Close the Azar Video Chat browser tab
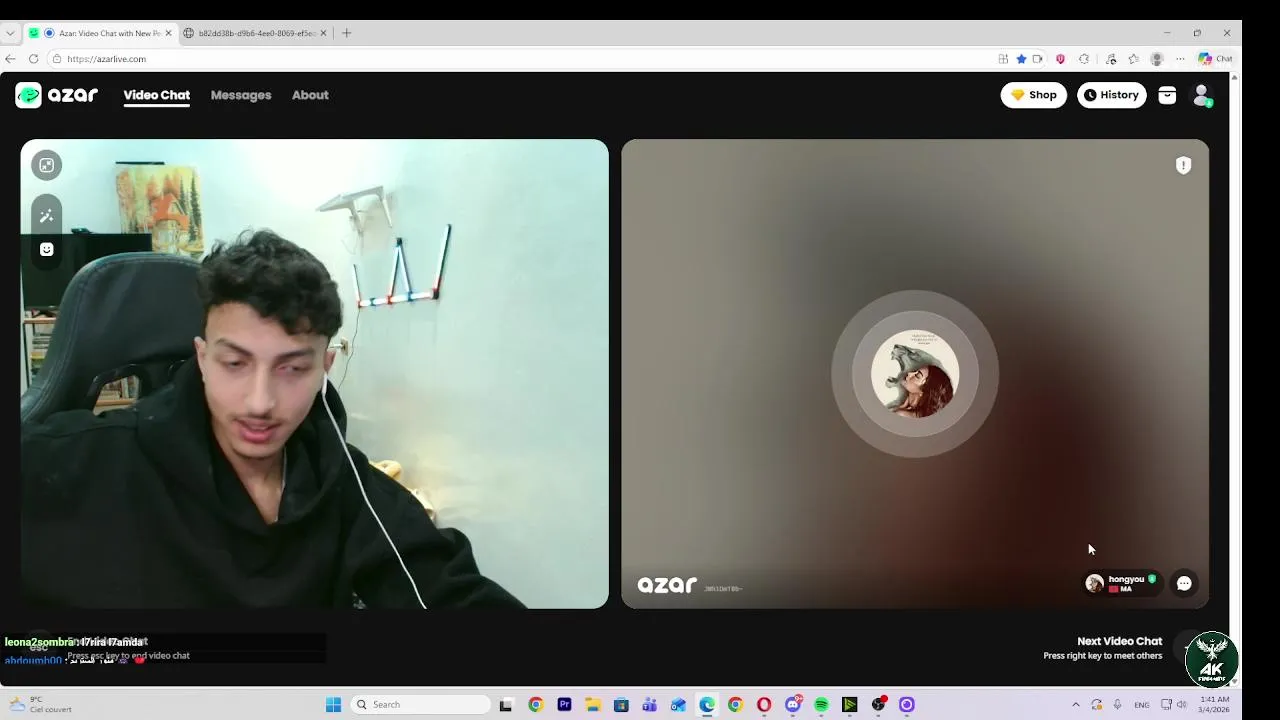 tap(168, 33)
